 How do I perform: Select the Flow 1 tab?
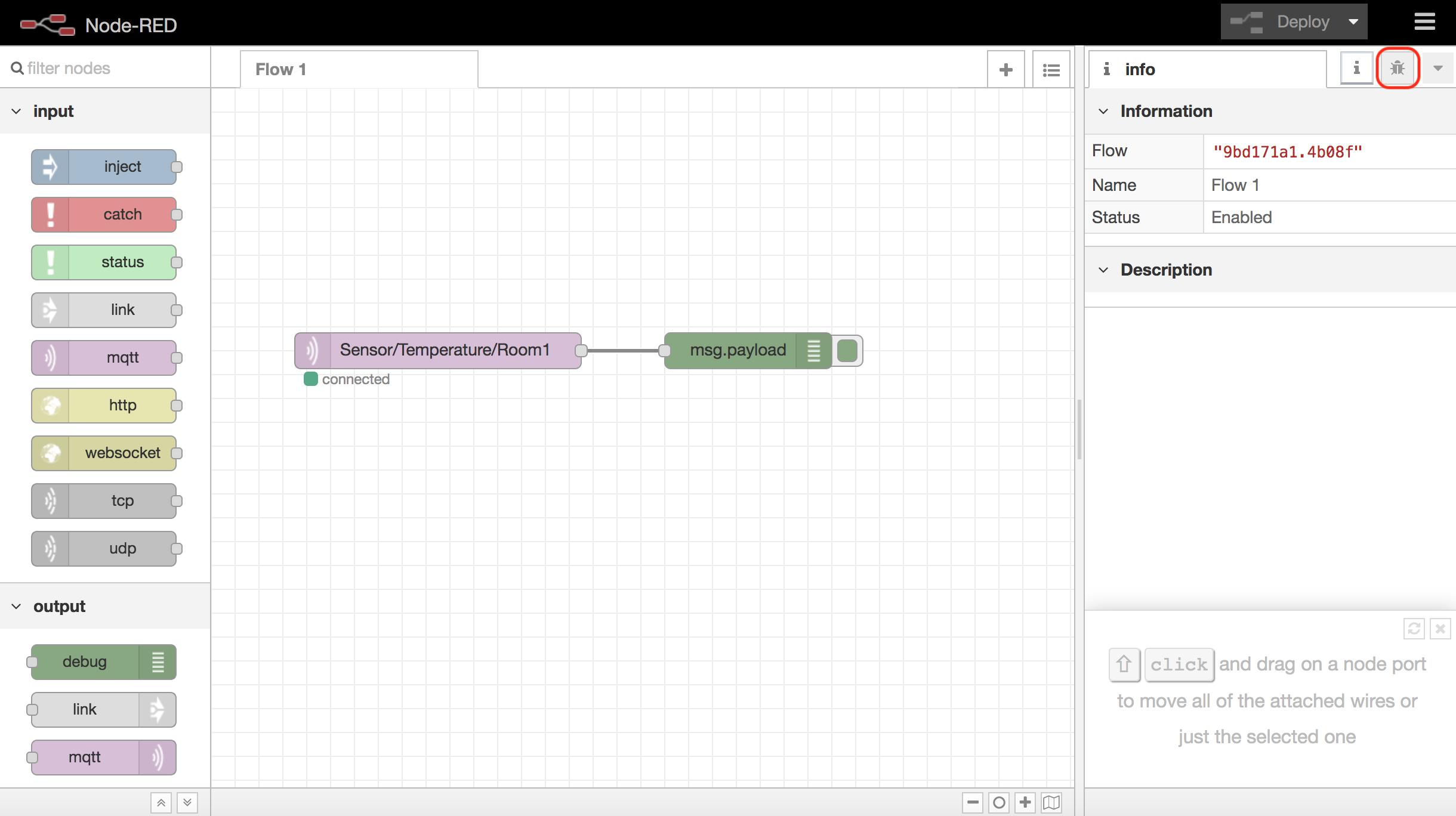[359, 69]
